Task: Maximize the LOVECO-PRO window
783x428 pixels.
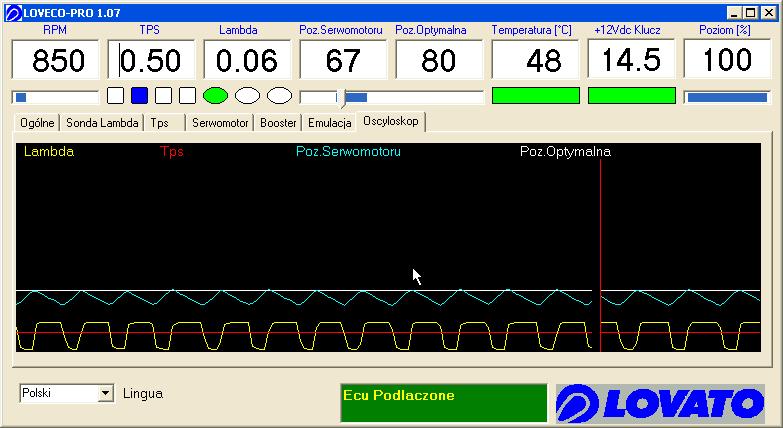Action: [751, 13]
